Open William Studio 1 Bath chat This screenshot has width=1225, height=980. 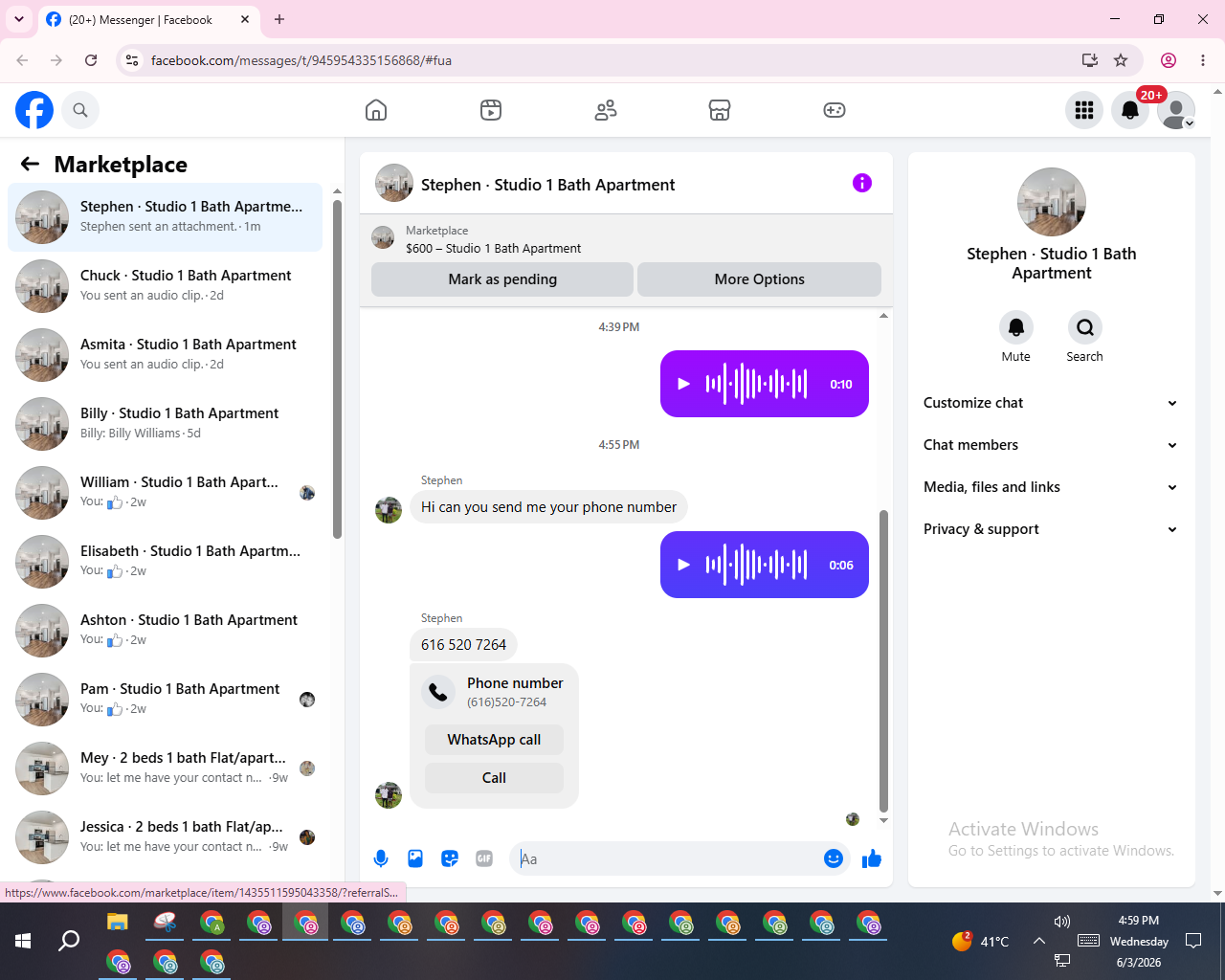[x=165, y=493]
